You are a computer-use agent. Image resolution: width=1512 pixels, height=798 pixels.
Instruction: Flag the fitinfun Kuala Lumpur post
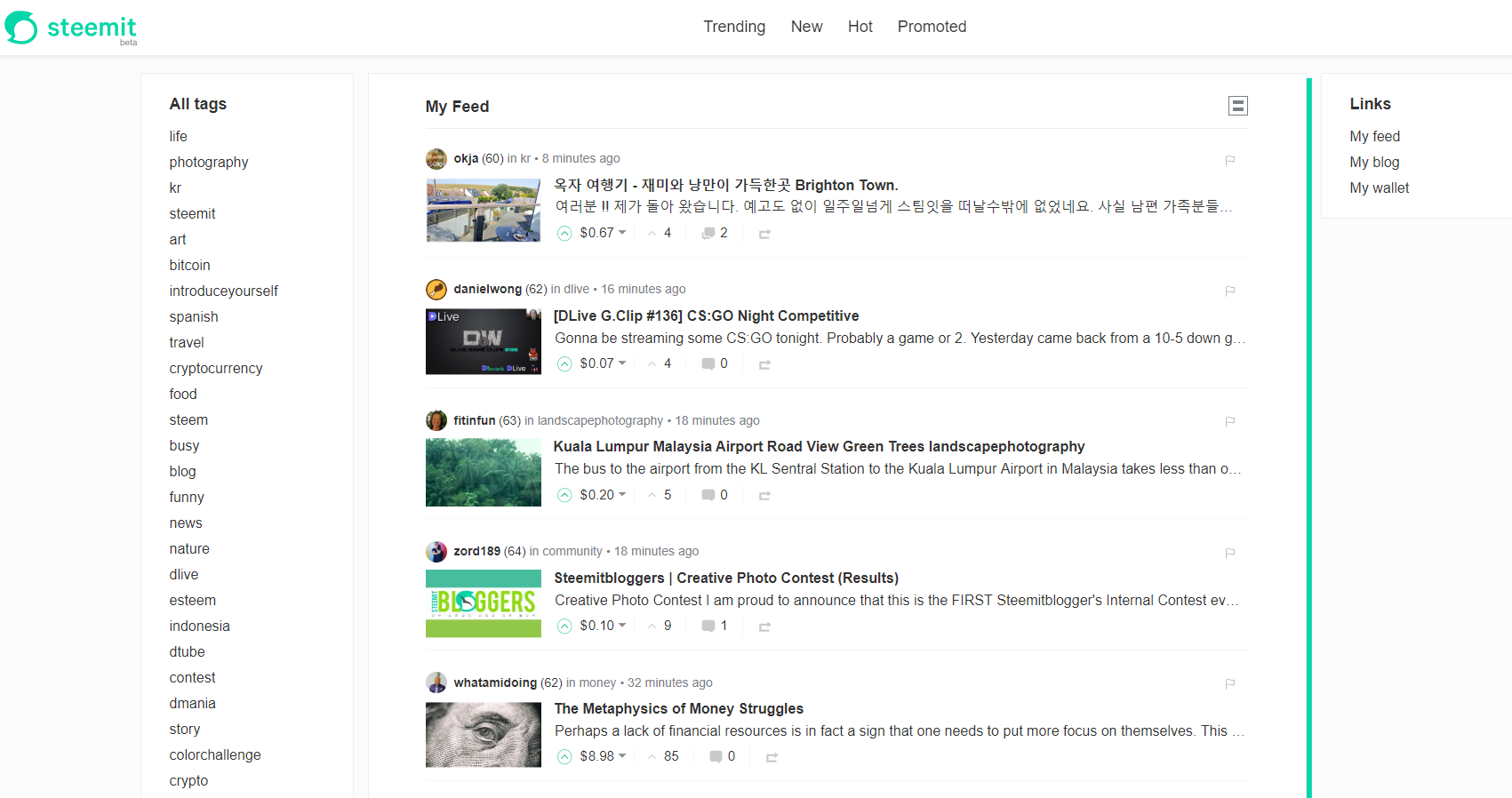[1230, 421]
